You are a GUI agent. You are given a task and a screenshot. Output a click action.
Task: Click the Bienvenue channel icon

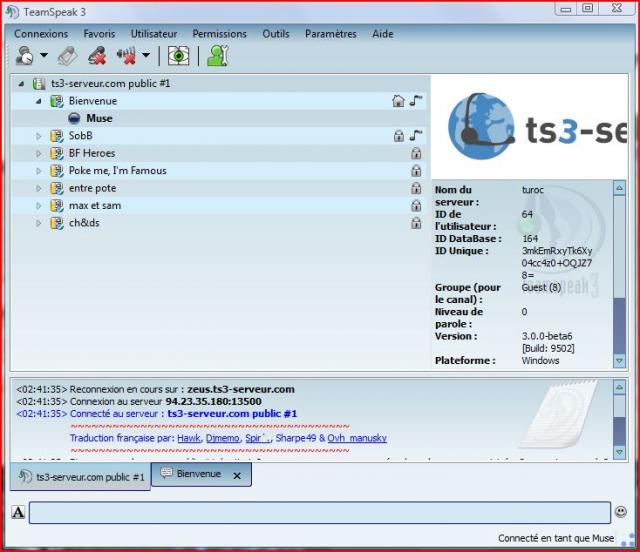point(57,101)
